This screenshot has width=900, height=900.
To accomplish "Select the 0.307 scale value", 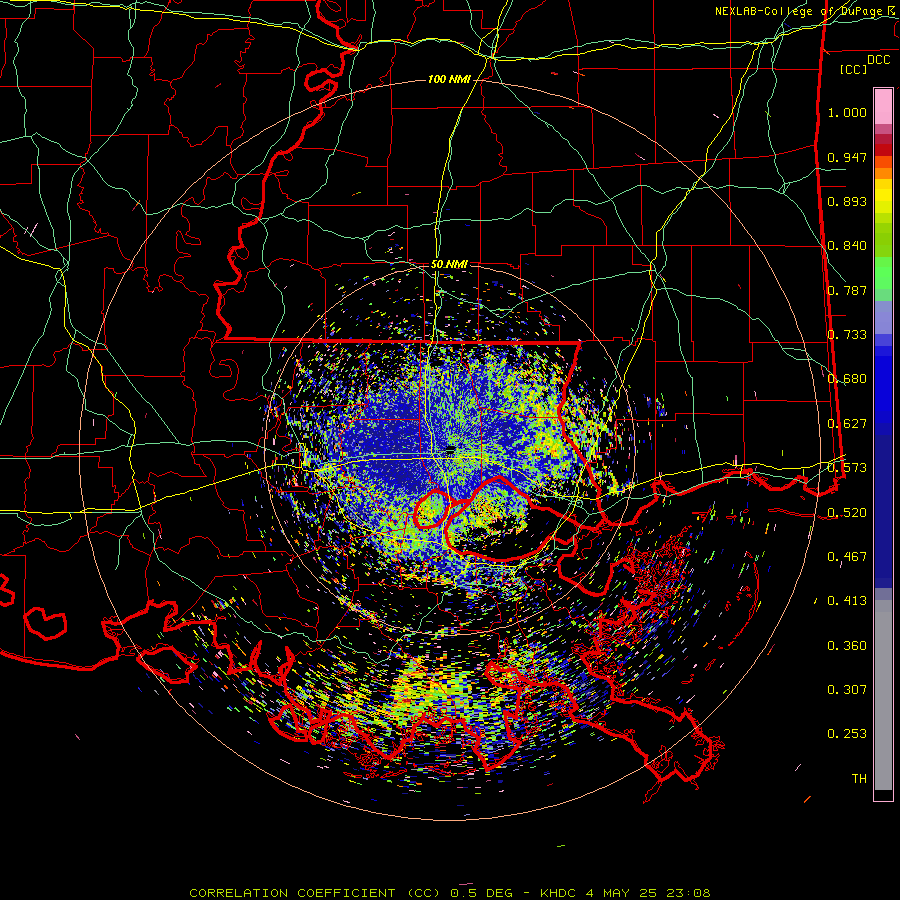I will coord(847,690).
